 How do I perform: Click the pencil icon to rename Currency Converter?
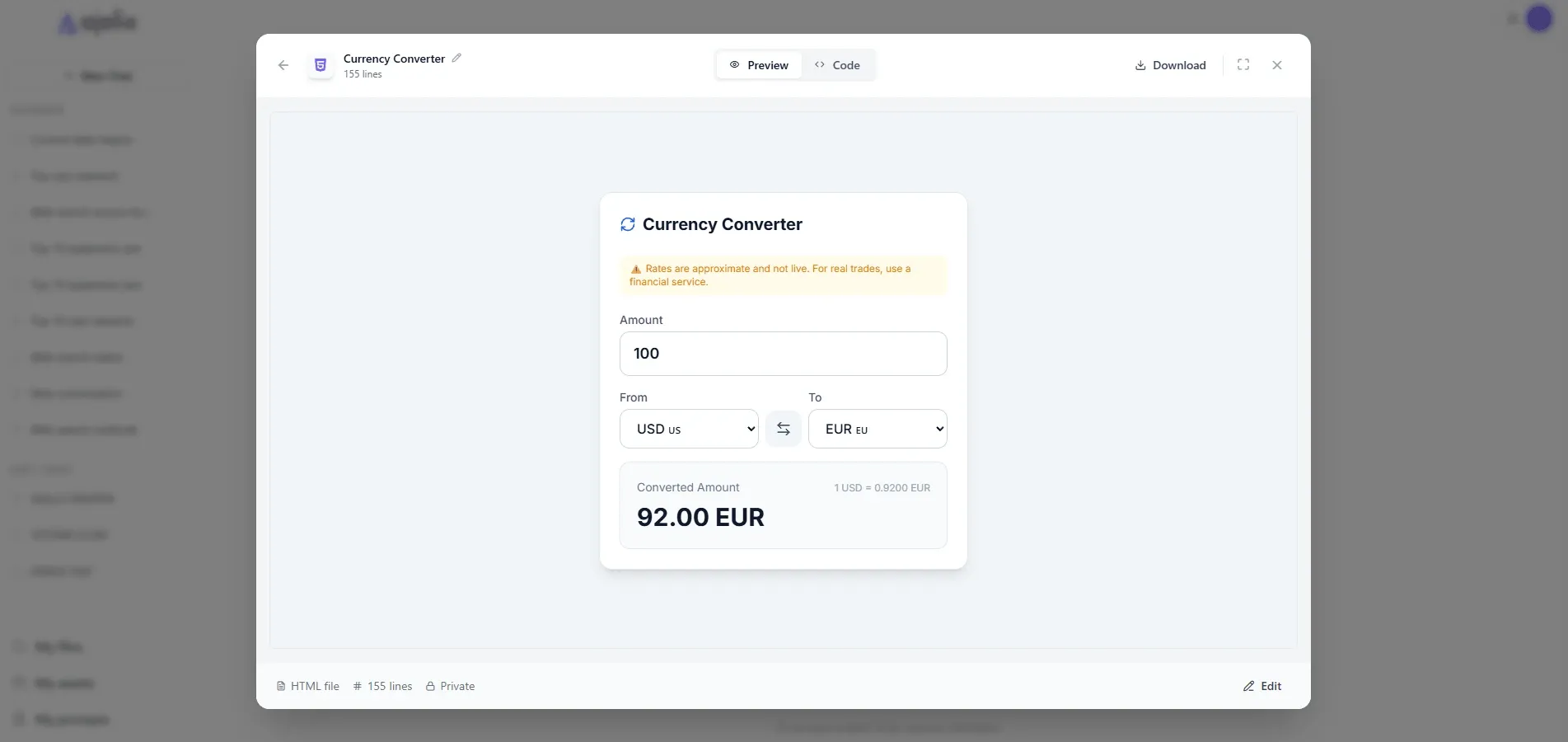pos(456,59)
